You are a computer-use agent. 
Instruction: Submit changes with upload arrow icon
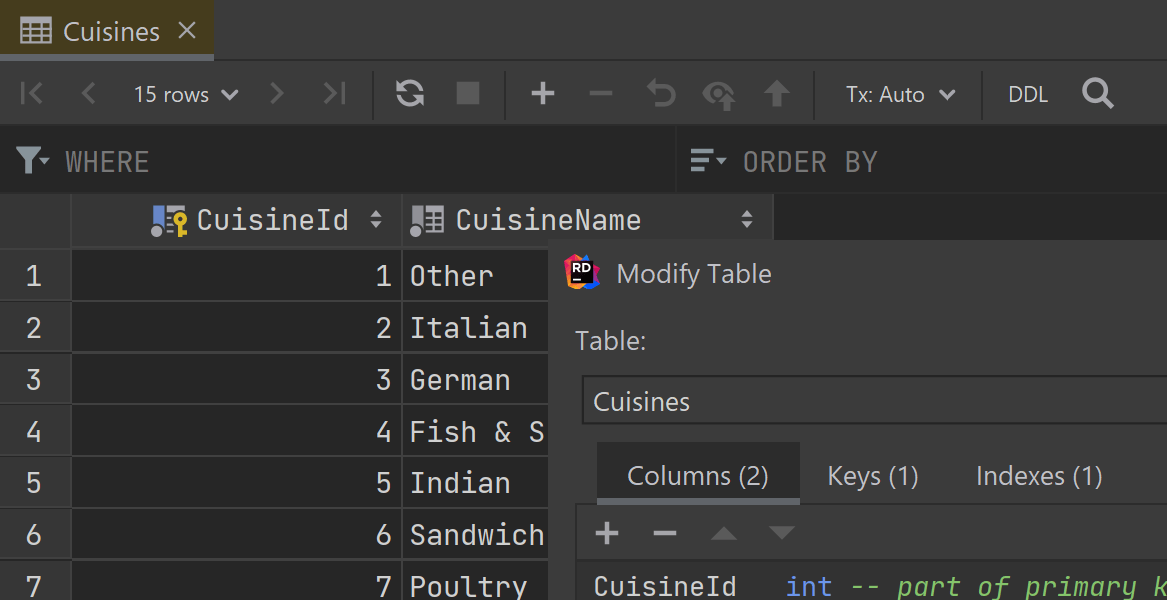coord(777,93)
